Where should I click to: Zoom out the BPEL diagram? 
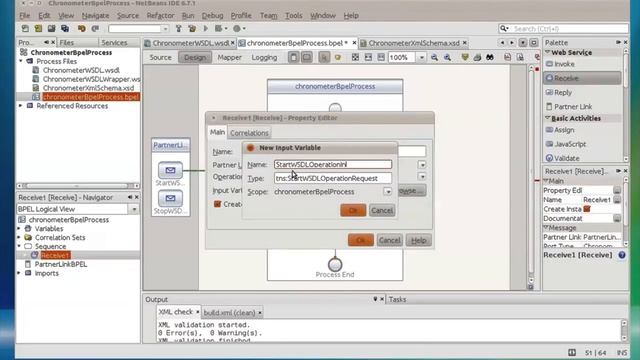tap(434, 58)
